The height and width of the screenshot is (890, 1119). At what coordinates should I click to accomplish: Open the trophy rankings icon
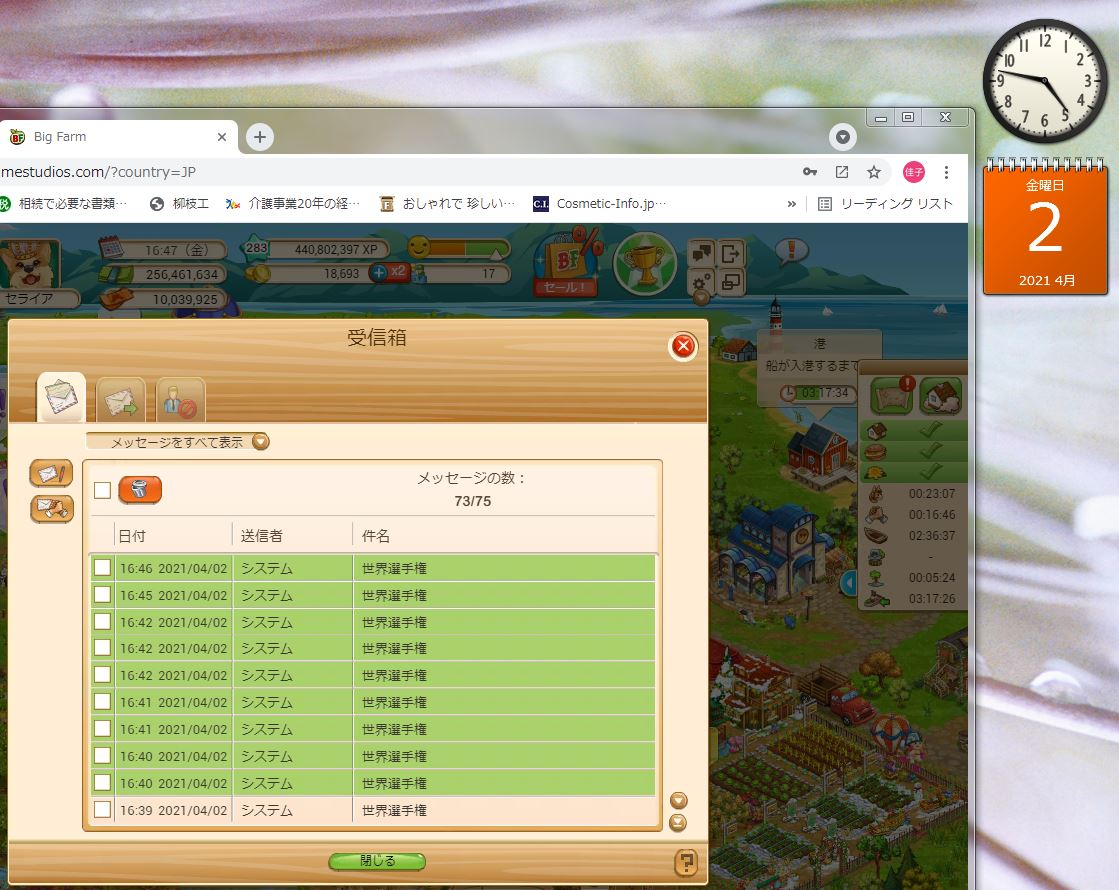point(645,263)
